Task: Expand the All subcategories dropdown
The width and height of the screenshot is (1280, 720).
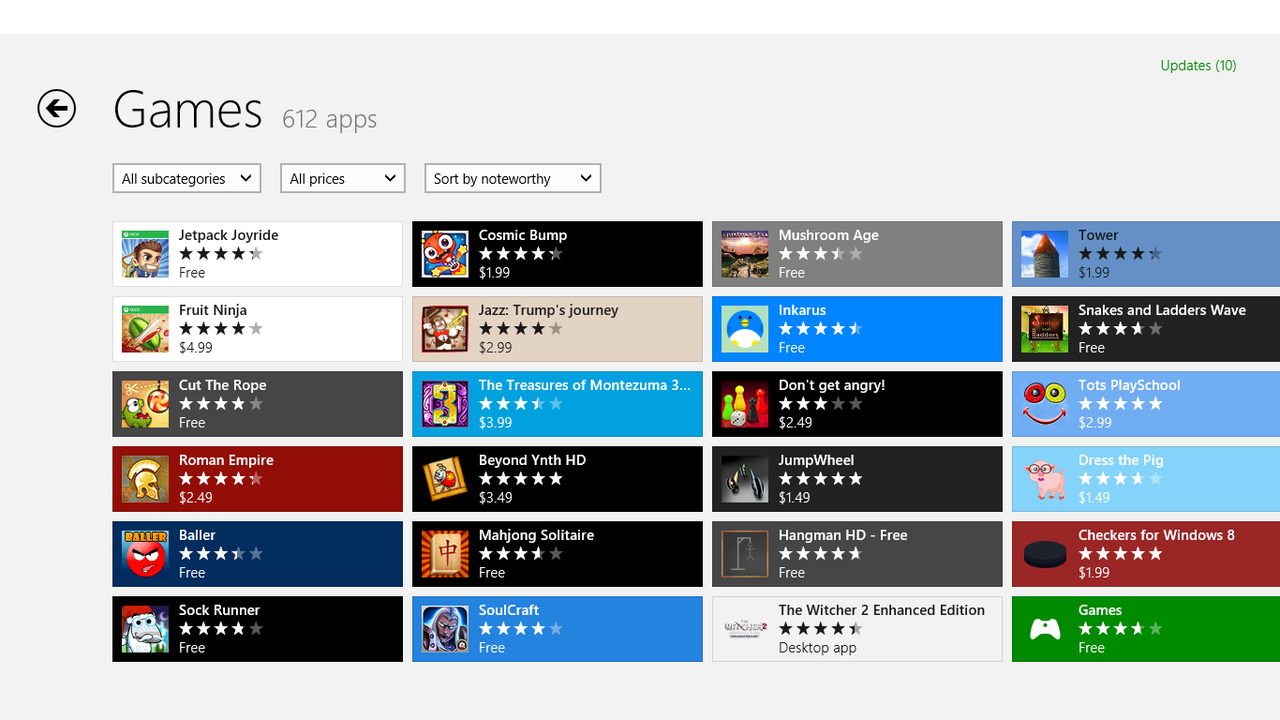Action: [187, 178]
